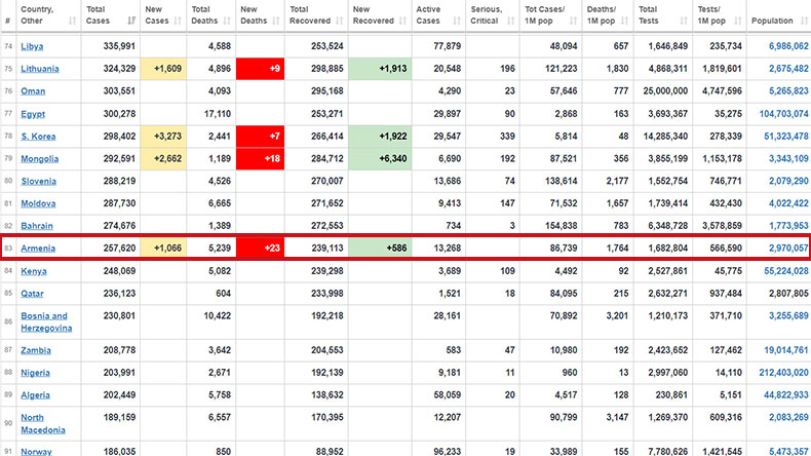Sort table by New Cases sort icon
The width and height of the screenshot is (811, 456).
[x=178, y=21]
